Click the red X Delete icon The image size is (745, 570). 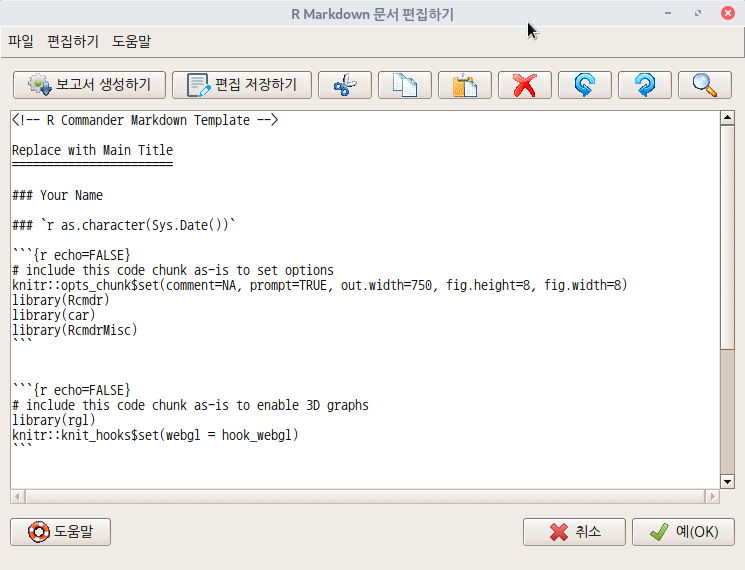tap(525, 85)
